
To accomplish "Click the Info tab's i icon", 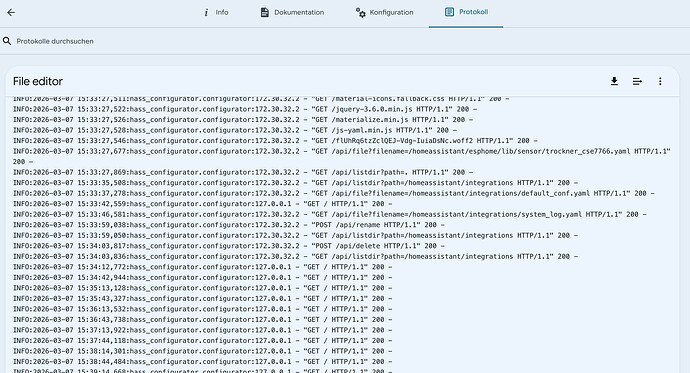I will tap(206, 13).
